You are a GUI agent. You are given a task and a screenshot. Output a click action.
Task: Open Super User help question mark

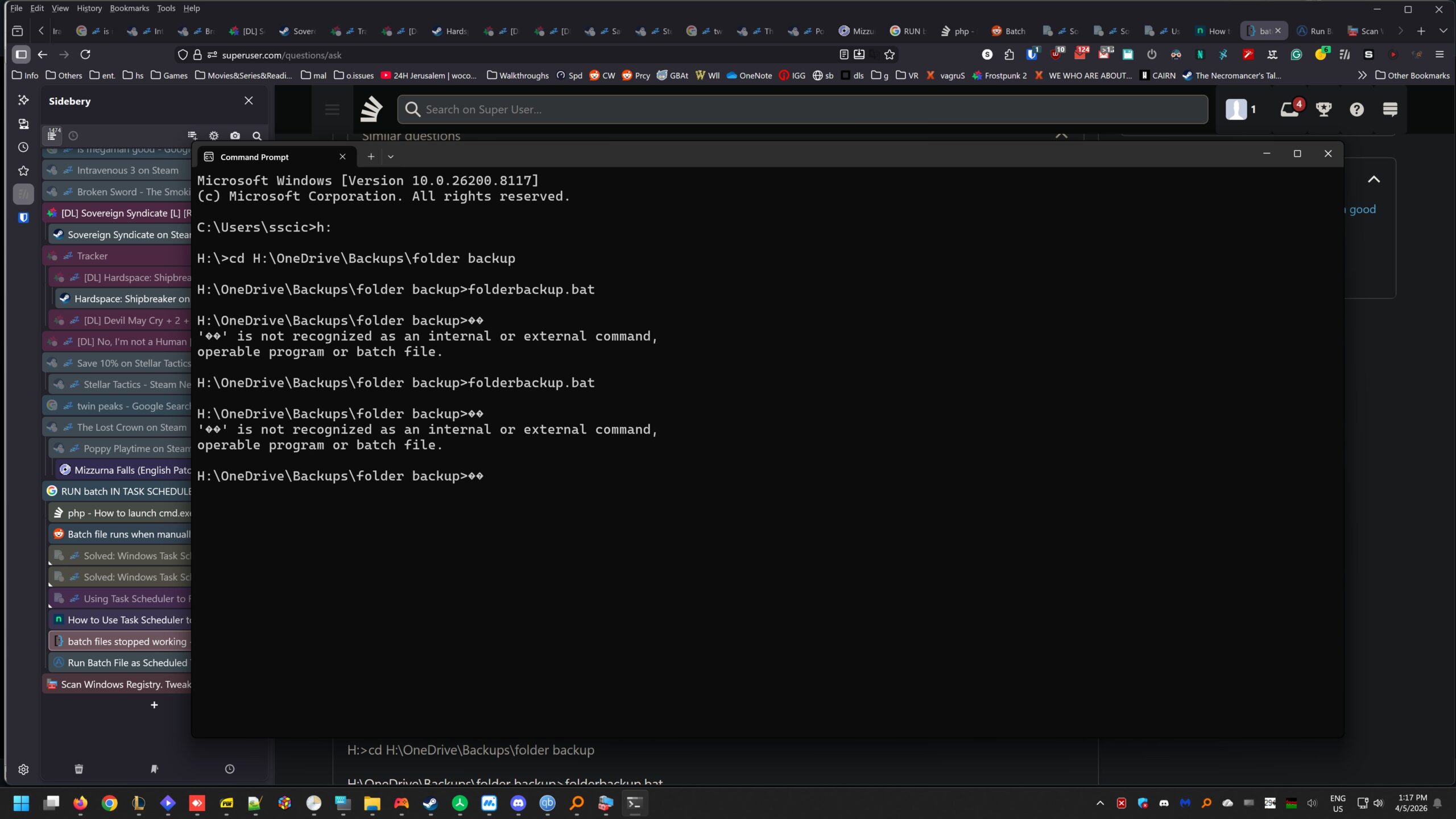click(x=1356, y=109)
